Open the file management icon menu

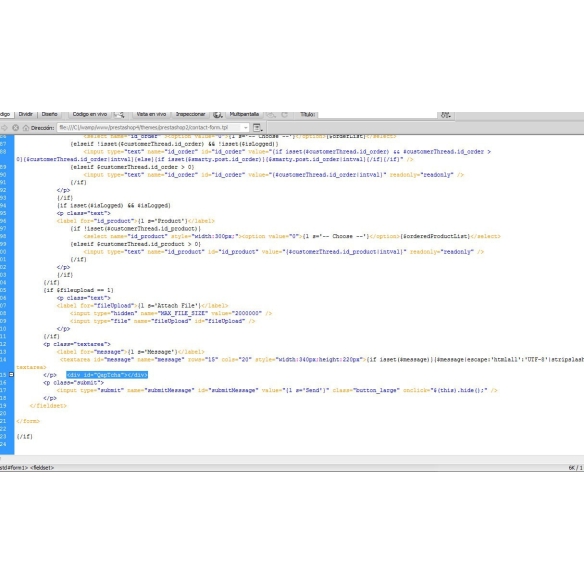[x=445, y=115]
